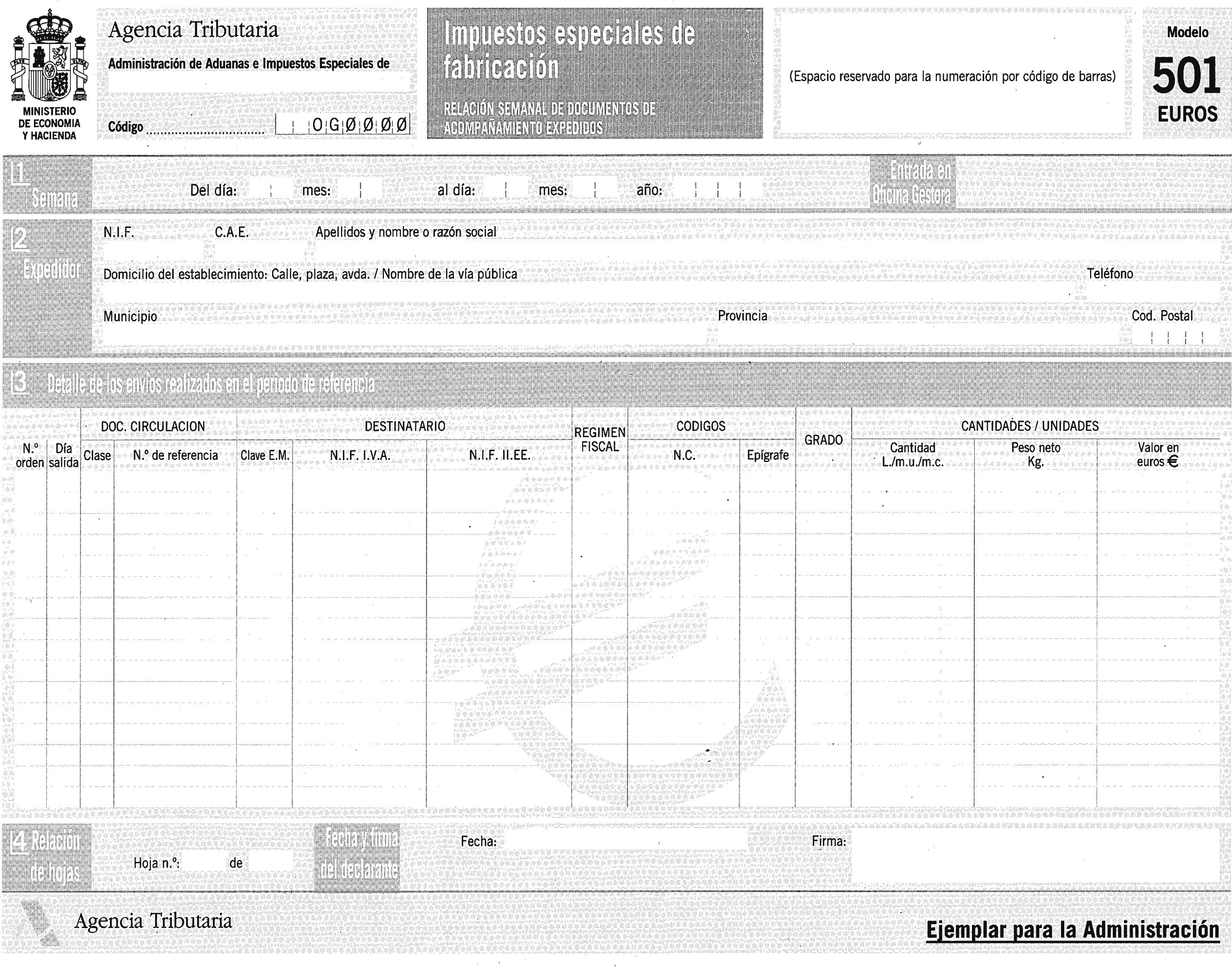Viewport: 1232px width, 967px height.
Task: Click the 'GRADO' column header
Action: pyautogui.click(x=824, y=440)
